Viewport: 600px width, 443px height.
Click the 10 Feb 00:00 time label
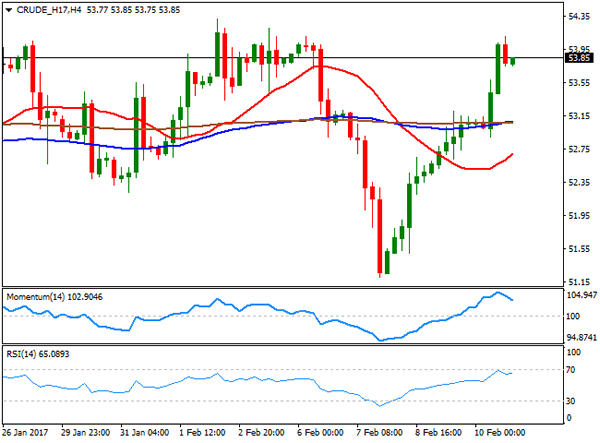coord(500,433)
